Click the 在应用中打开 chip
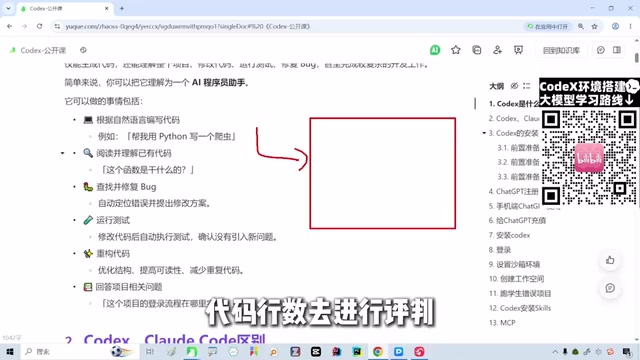Image resolution: width=640 pixels, height=360 pixels. pos(548,27)
